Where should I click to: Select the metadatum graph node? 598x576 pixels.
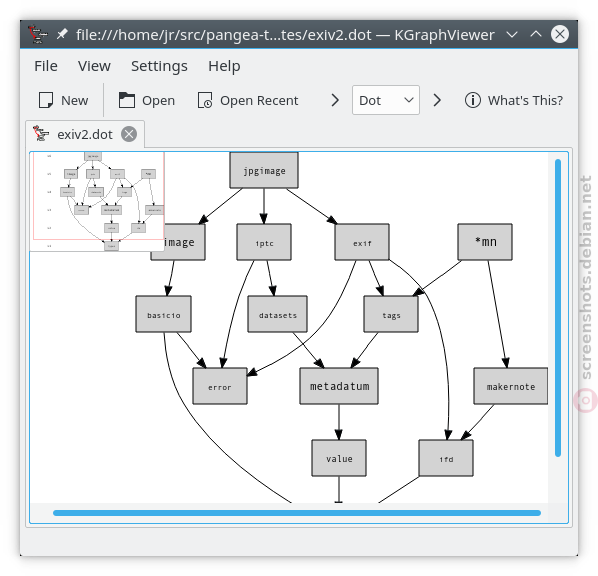339,386
